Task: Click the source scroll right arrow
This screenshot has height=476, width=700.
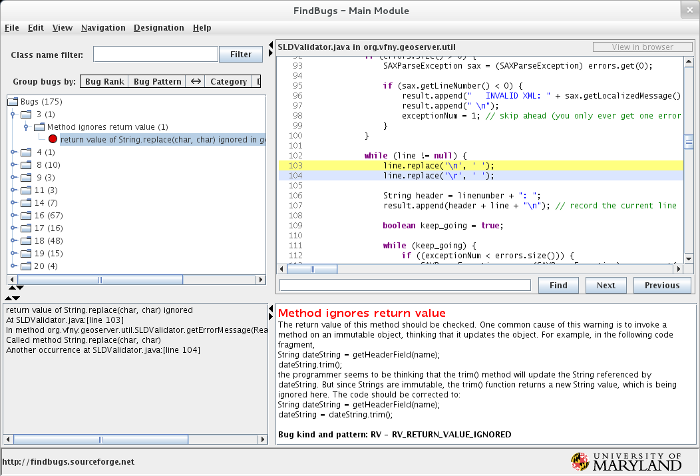Action: [678, 269]
